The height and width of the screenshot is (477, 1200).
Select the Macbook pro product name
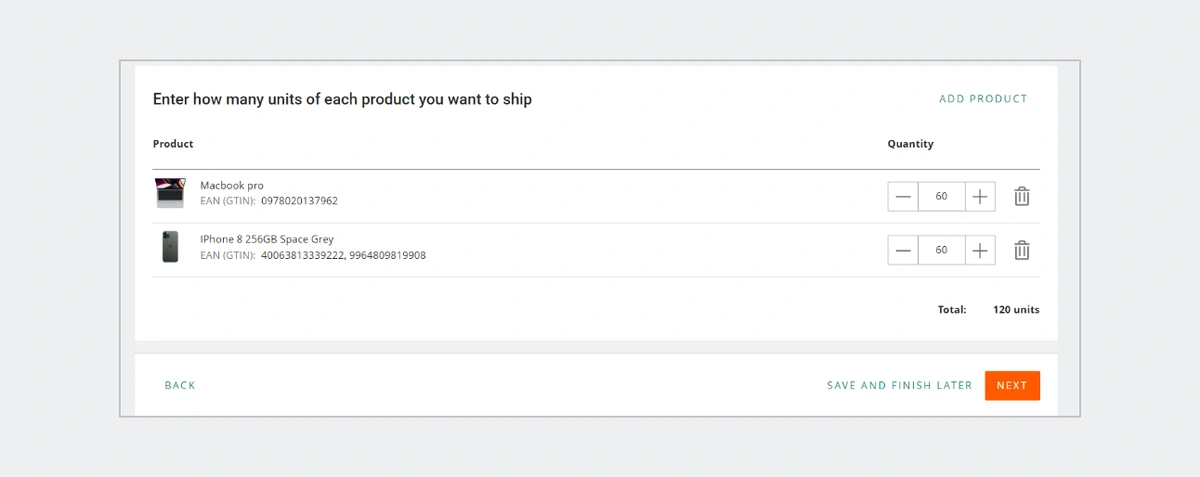[232, 186]
